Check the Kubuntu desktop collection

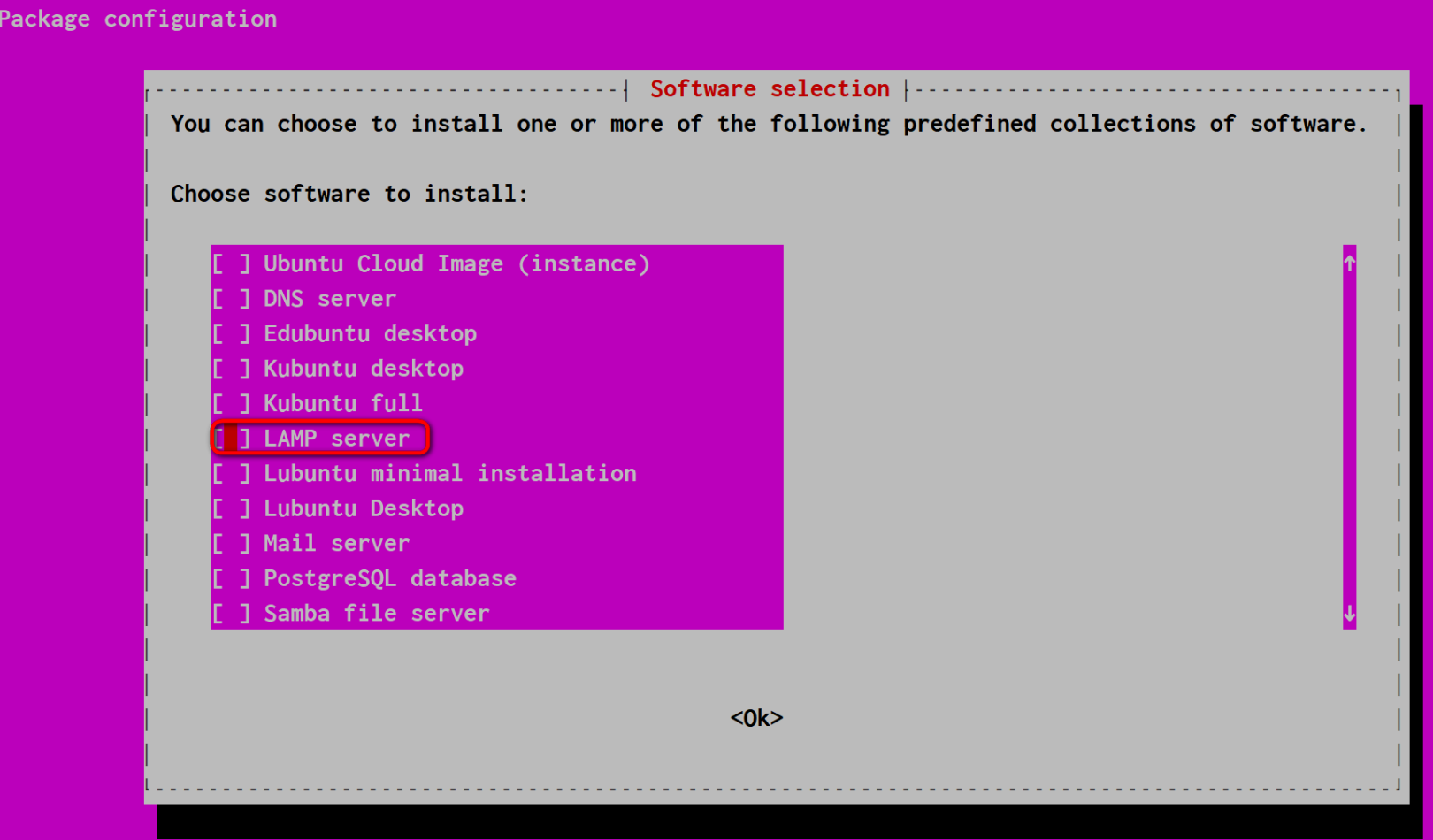(230, 368)
